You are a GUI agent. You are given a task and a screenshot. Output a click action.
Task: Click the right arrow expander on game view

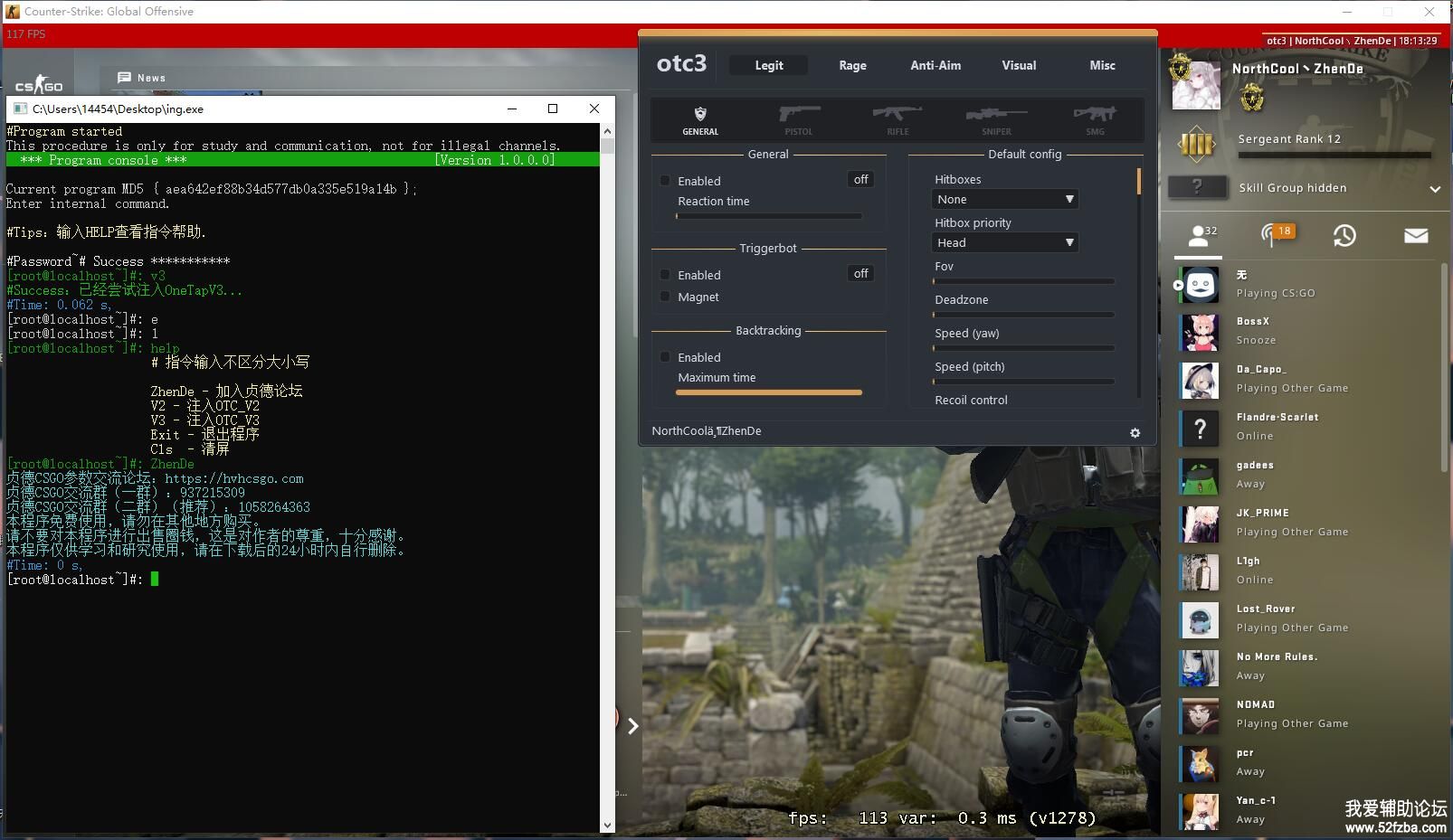tap(632, 726)
